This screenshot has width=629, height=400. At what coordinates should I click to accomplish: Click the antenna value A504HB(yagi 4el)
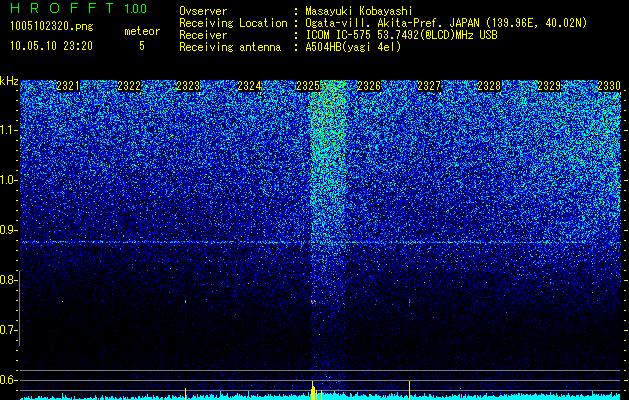[x=353, y=47]
